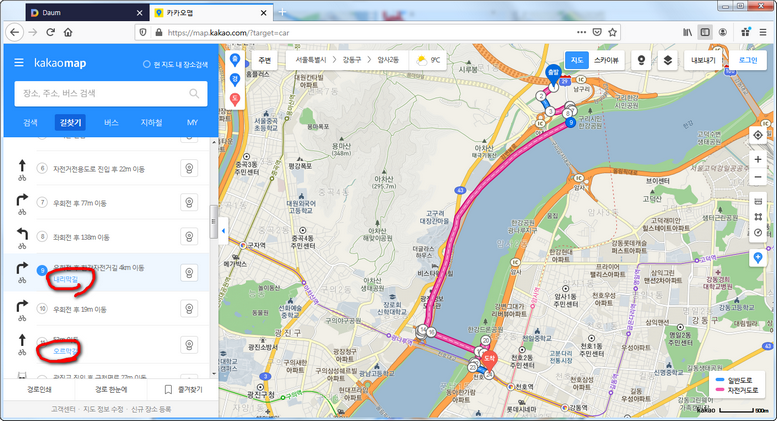Open the kakaomap hamburger menu
The image size is (777, 421).
coord(19,62)
